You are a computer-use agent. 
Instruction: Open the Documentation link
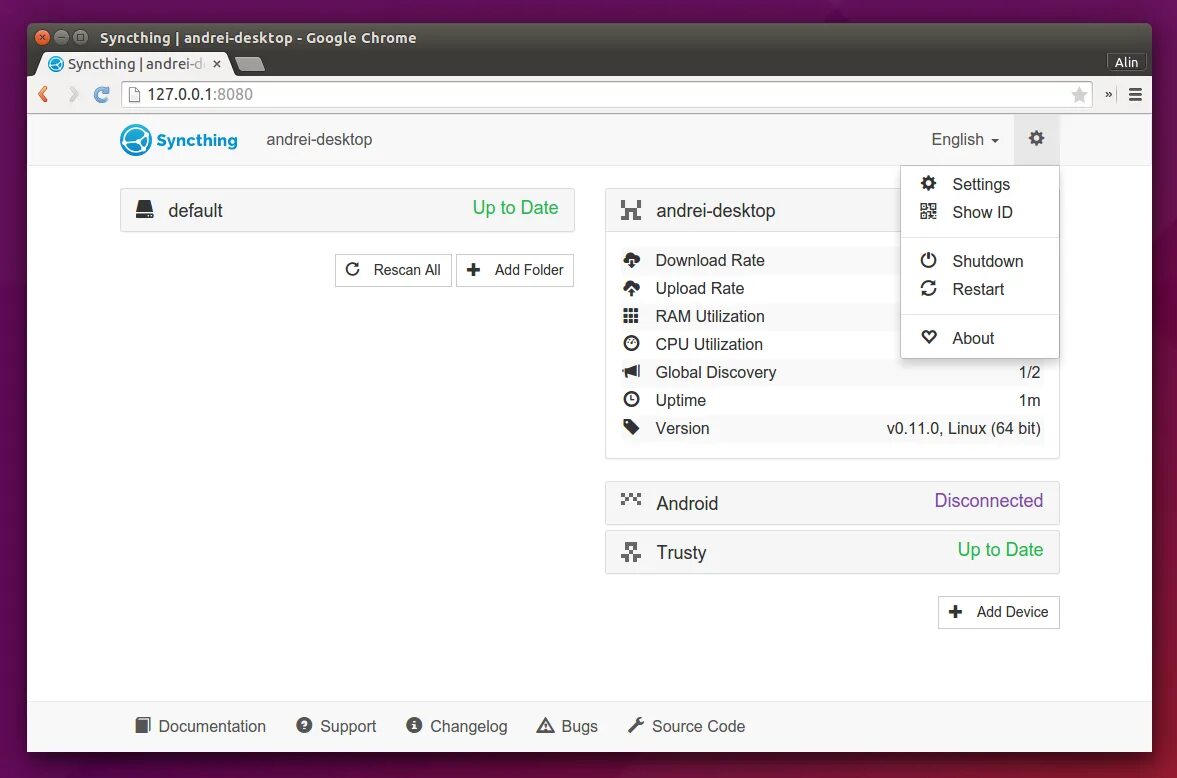[200, 725]
